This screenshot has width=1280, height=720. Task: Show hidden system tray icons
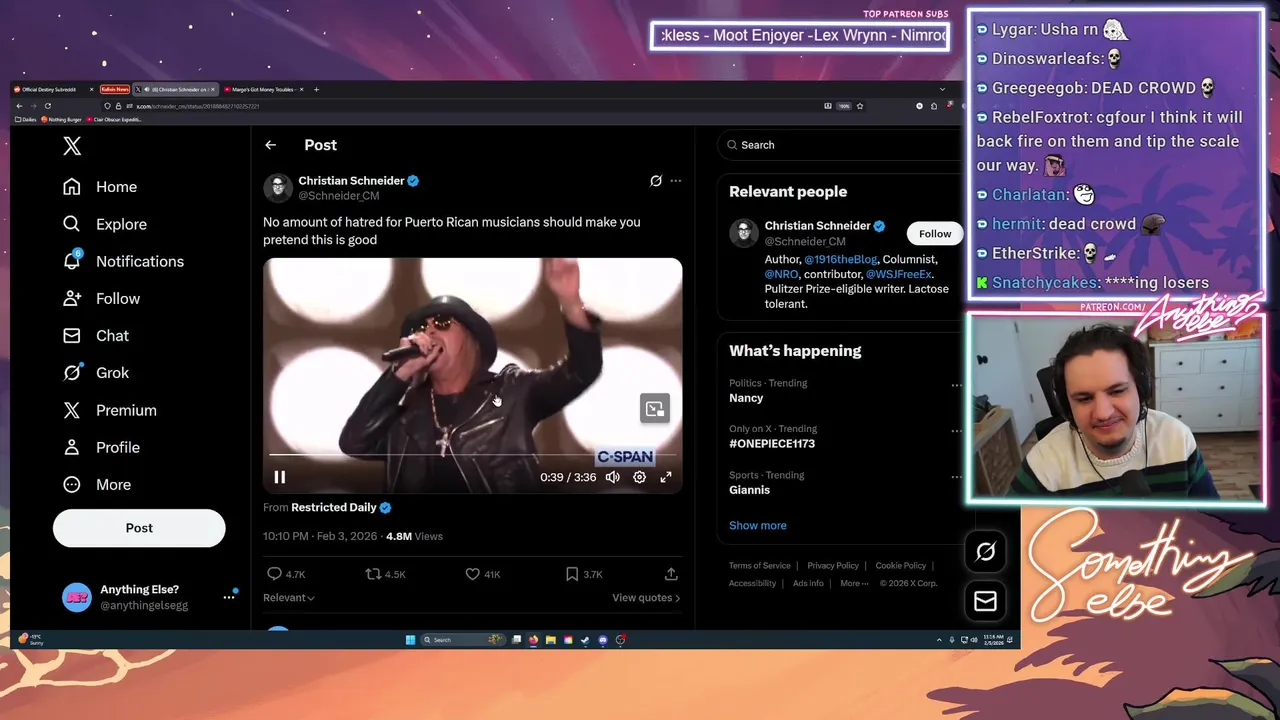coord(939,640)
